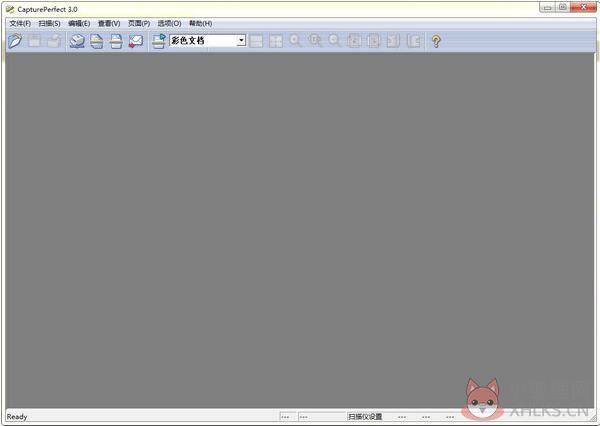Image resolution: width=600 pixels, height=426 pixels.
Task: Close the CapturePerfect window
Action: click(583, 7)
